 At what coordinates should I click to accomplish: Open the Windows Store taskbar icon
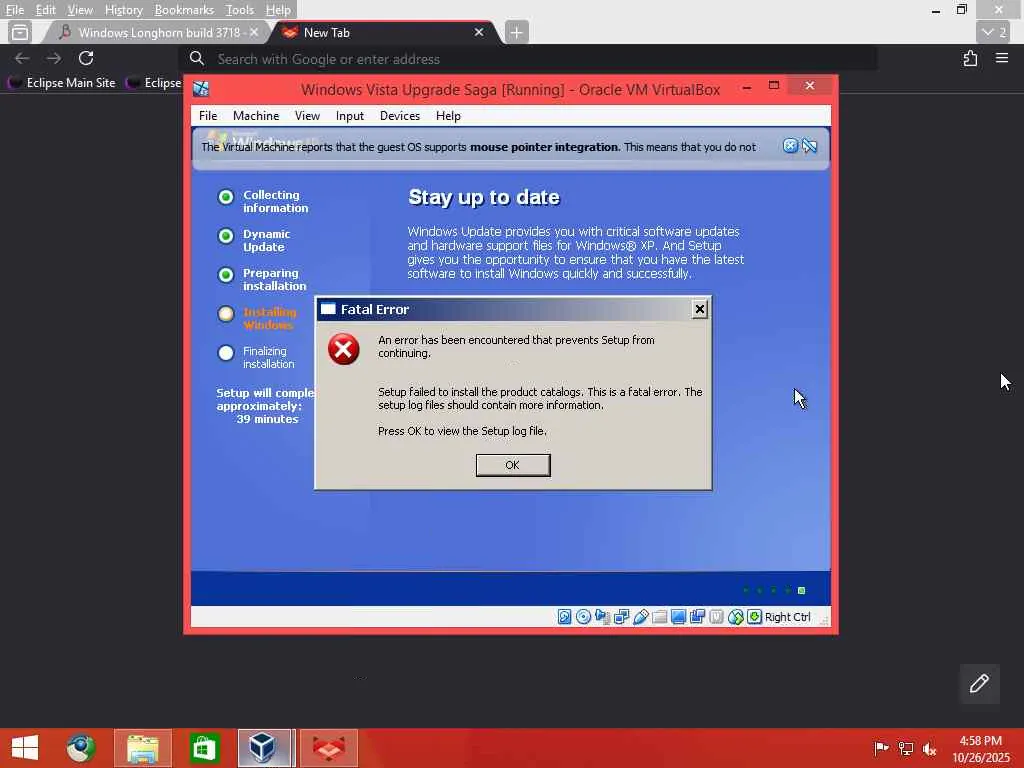pos(204,748)
